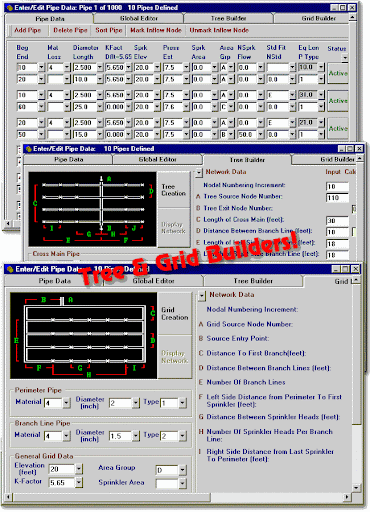Open Global Editor tab in bottom window
370x512 pixels.
[x=153, y=281]
